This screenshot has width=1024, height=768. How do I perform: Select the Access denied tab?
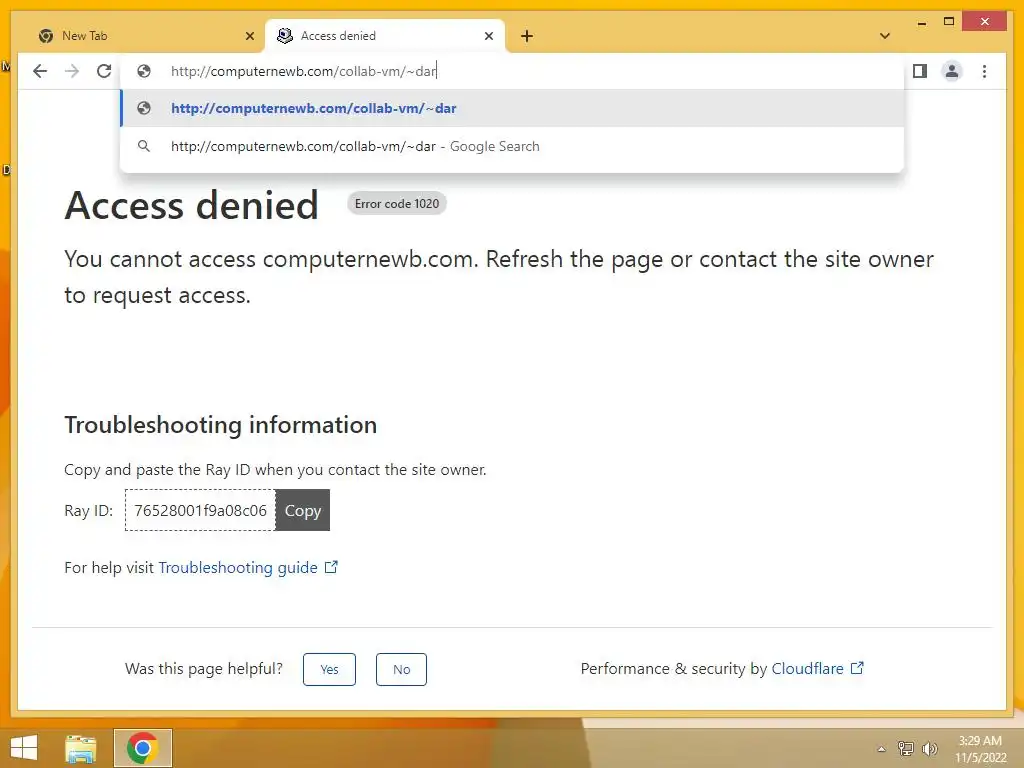[x=384, y=36]
